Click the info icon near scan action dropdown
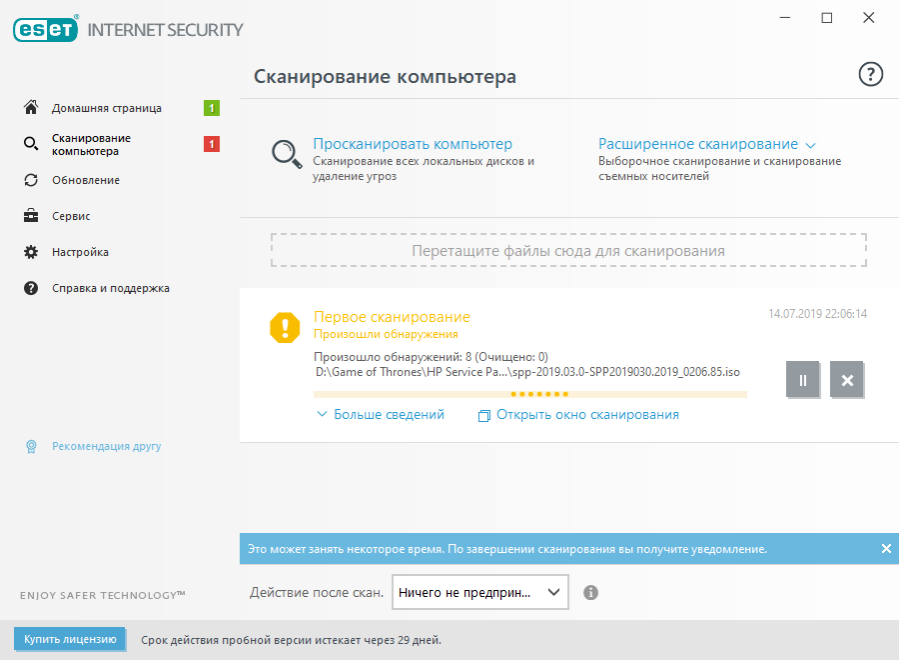Viewport: 899px width, 660px height. coord(591,592)
